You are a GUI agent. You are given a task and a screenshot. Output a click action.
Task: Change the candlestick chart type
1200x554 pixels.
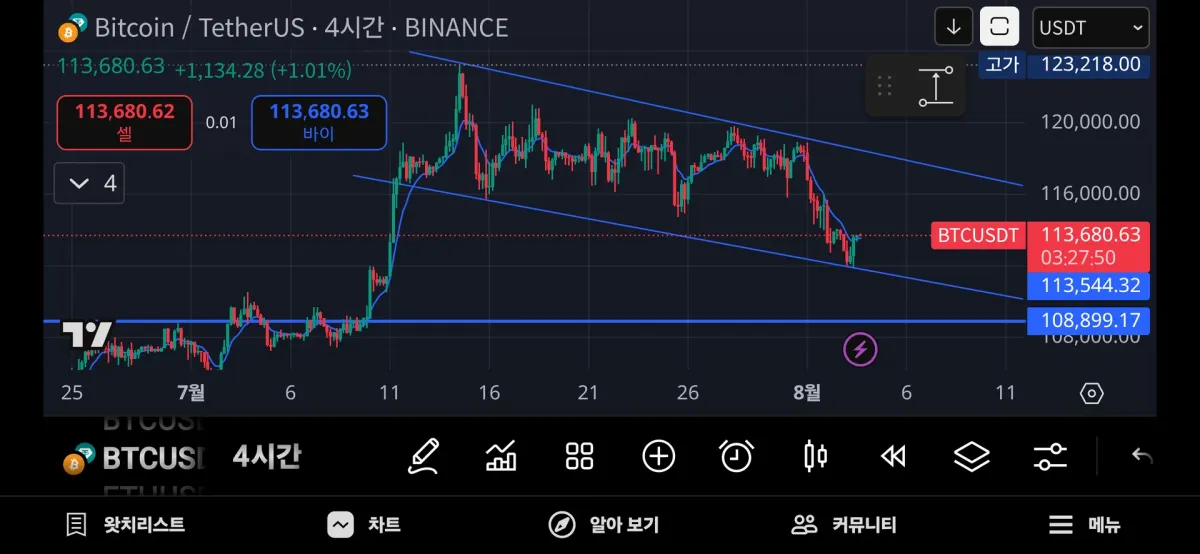pyautogui.click(x=816, y=457)
